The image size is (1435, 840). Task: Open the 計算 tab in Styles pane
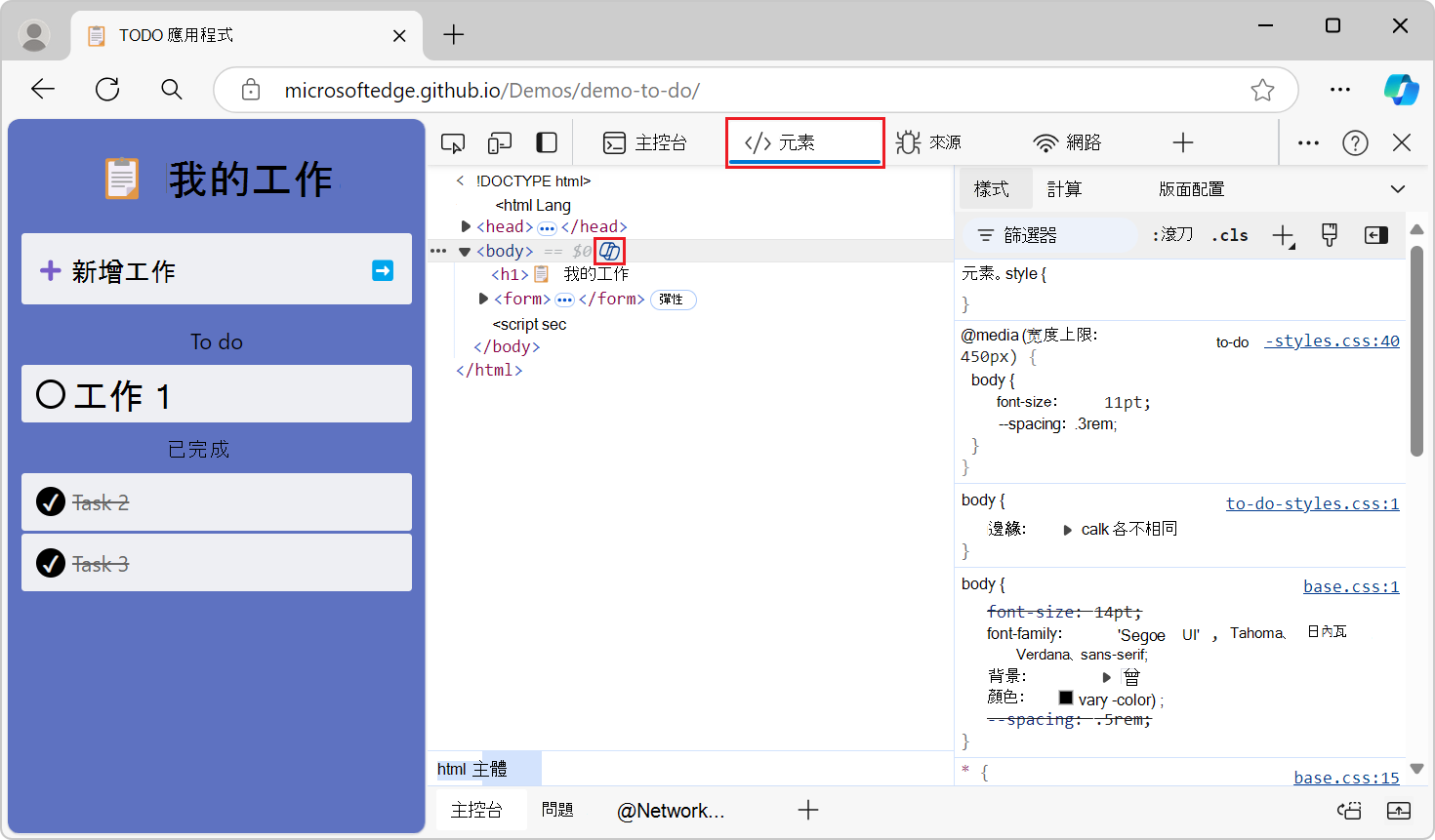(x=1064, y=188)
